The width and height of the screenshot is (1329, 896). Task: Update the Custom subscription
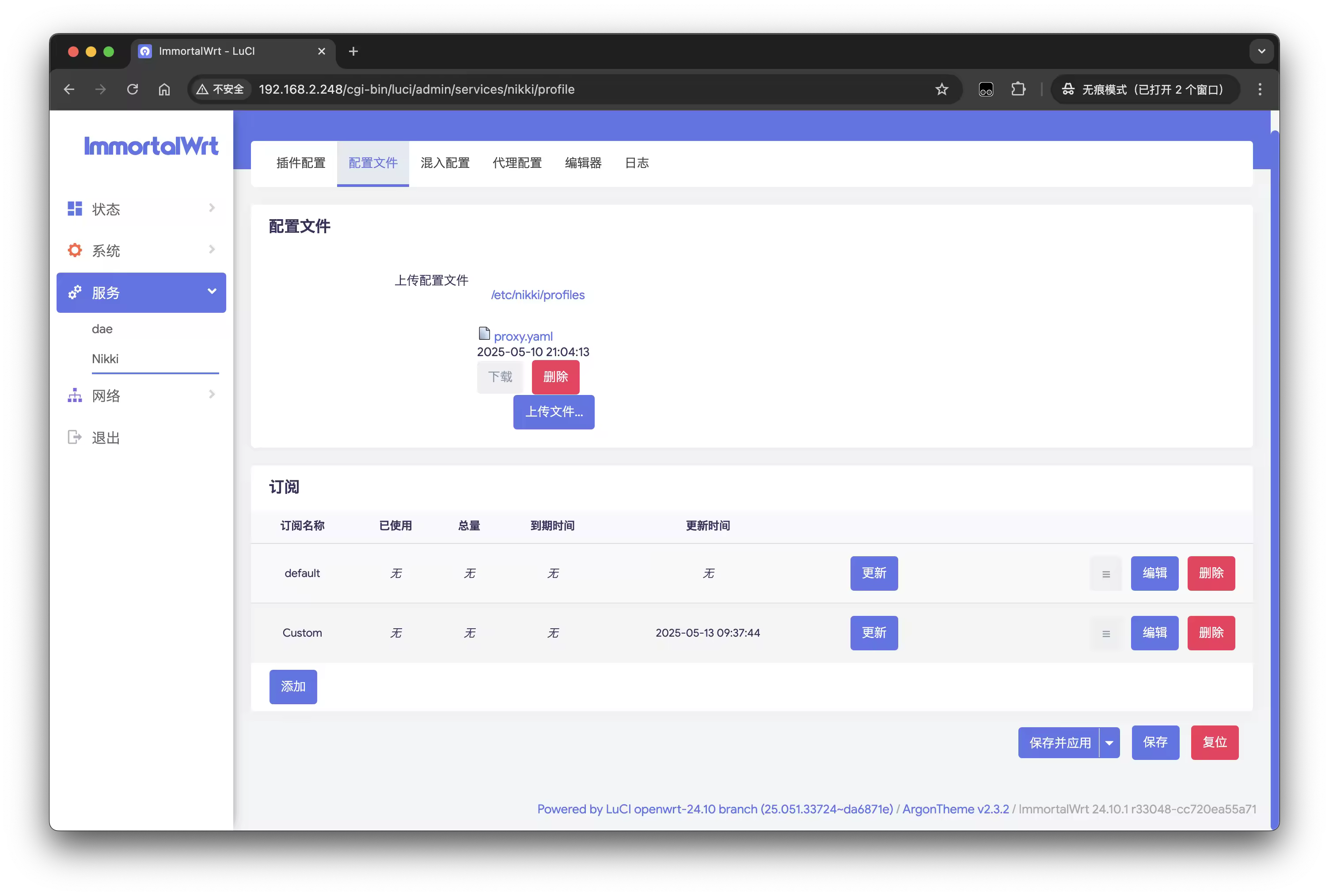(873, 633)
